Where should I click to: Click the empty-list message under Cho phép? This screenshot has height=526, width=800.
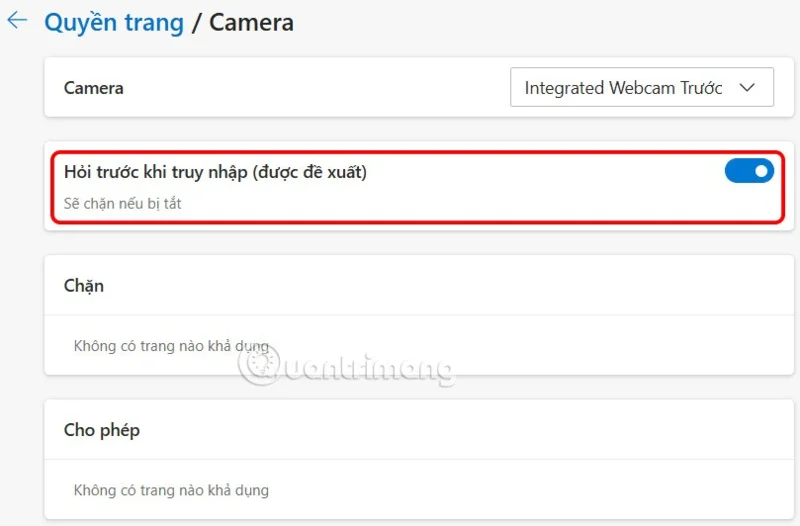pyautogui.click(x=171, y=490)
